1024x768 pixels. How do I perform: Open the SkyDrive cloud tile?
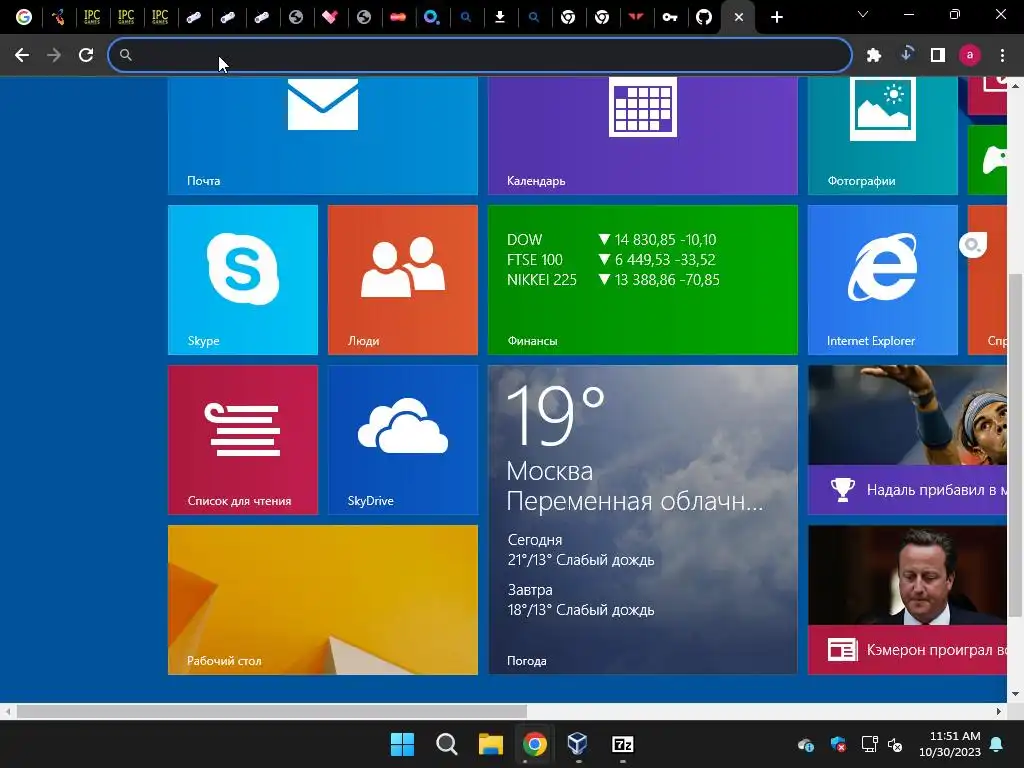(403, 440)
